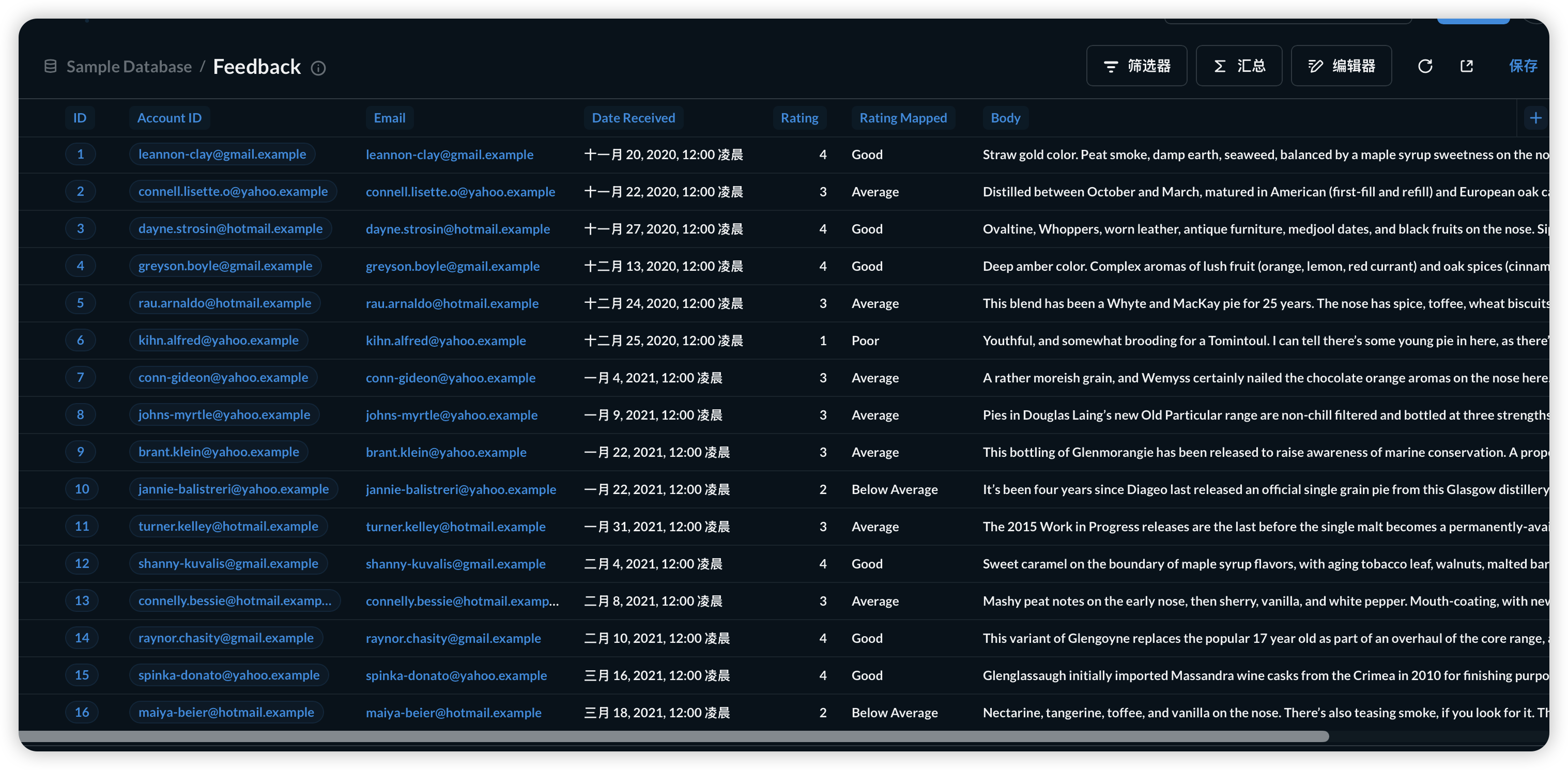Viewport: 1568px width, 770px height.
Task: Open the 编辑器 editor button
Action: point(1341,66)
